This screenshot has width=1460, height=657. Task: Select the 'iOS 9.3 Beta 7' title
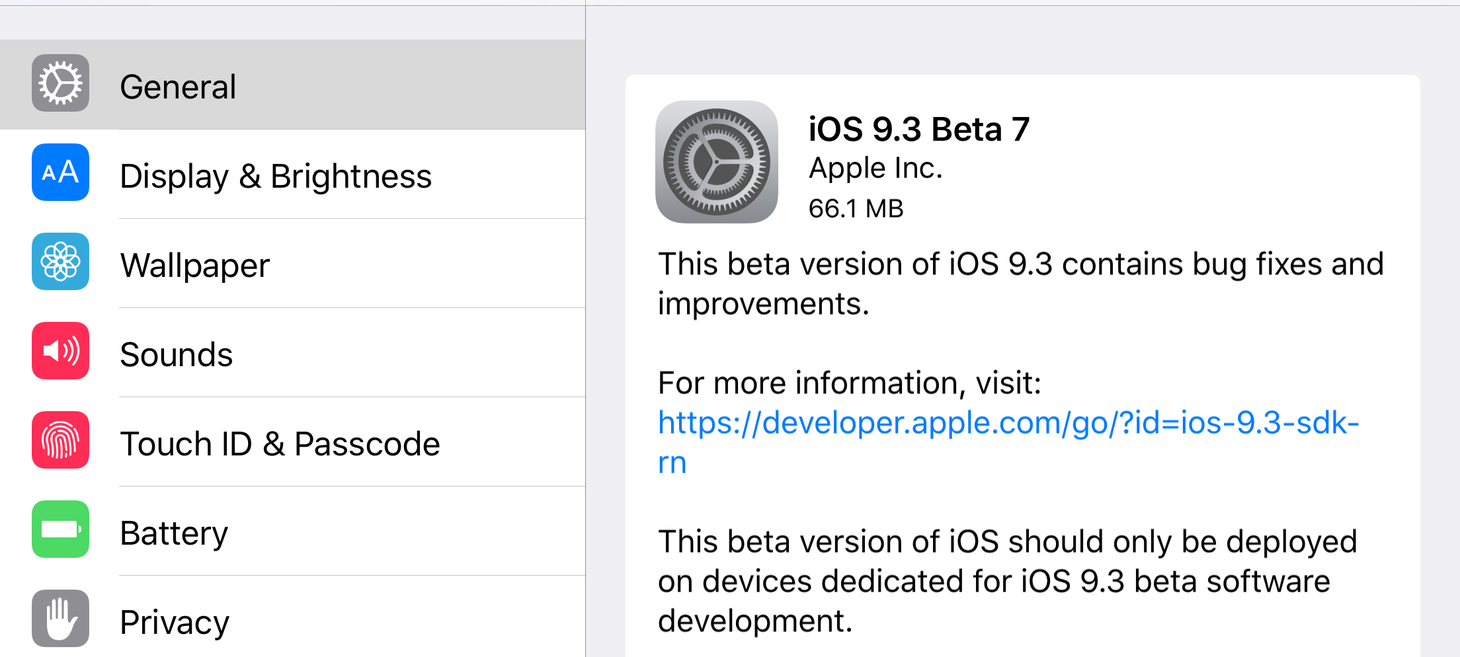coord(919,129)
